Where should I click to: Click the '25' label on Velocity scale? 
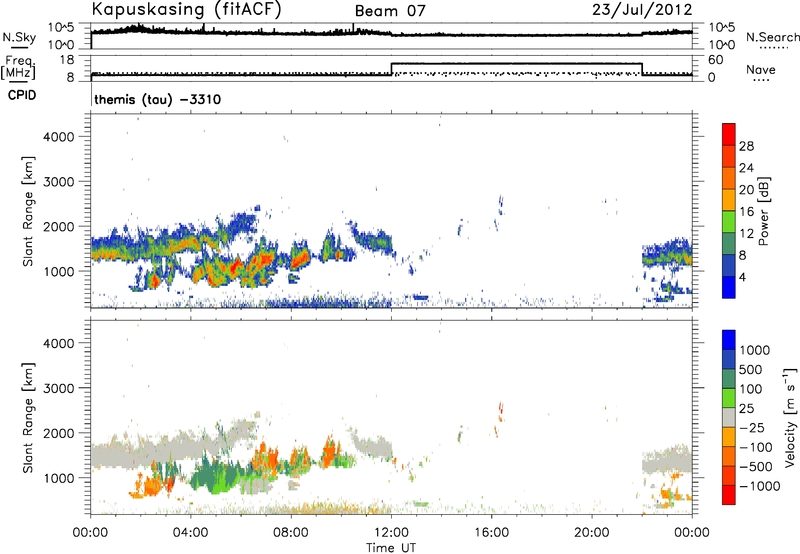[746, 408]
